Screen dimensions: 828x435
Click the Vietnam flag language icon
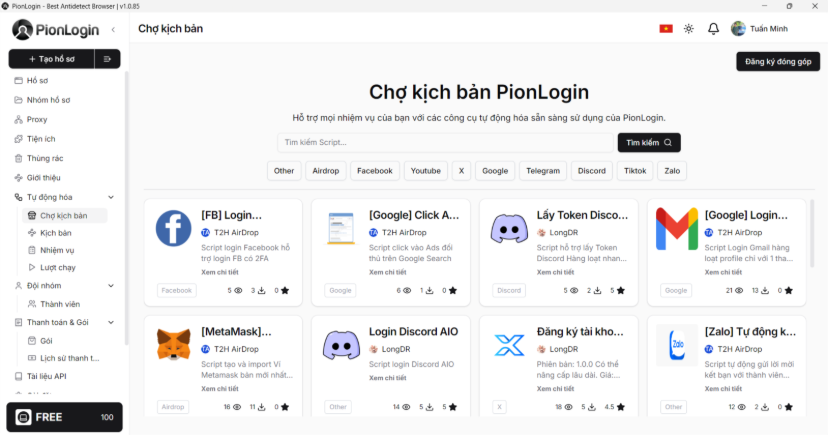point(666,29)
